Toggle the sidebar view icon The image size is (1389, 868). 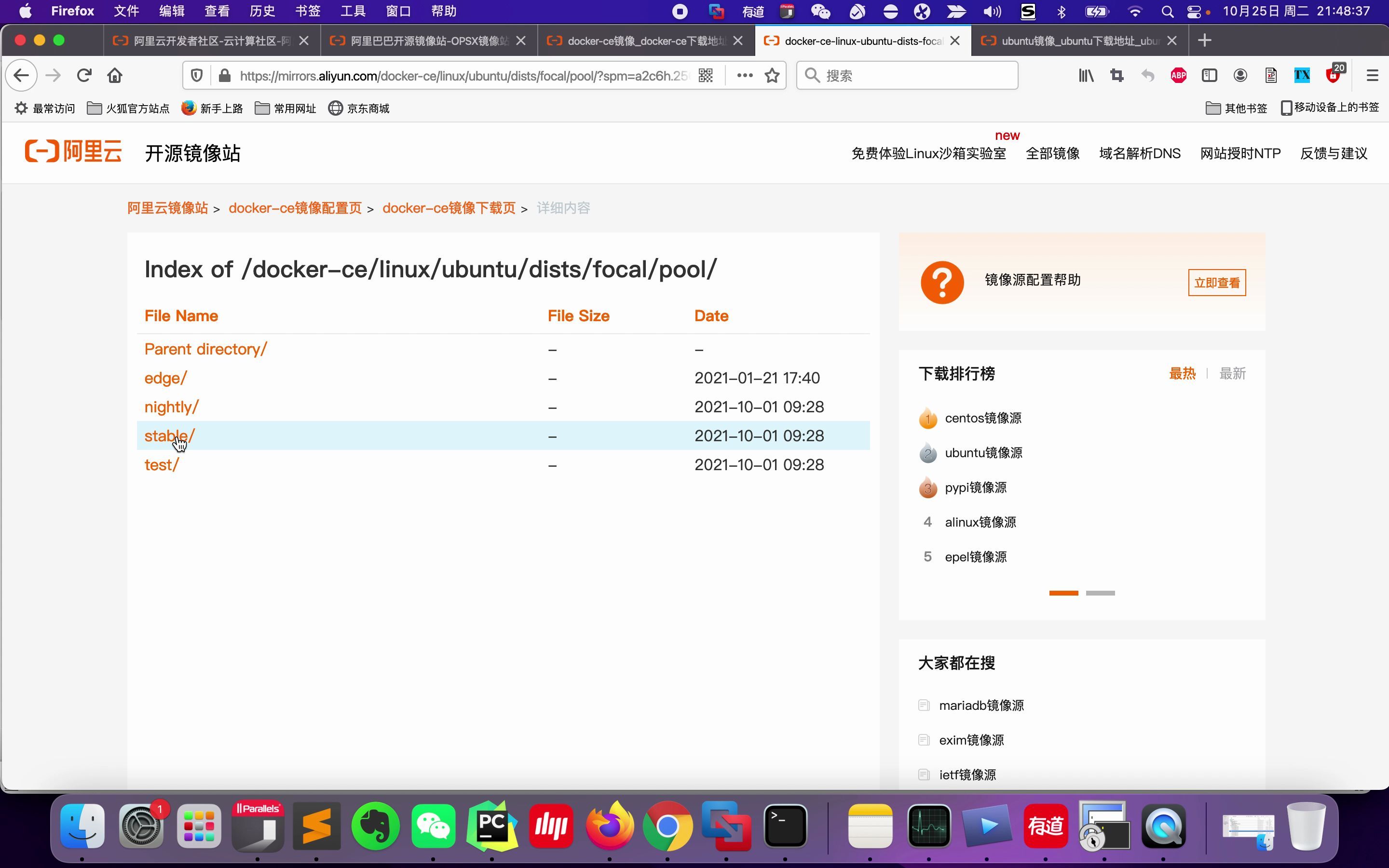pyautogui.click(x=1210, y=75)
